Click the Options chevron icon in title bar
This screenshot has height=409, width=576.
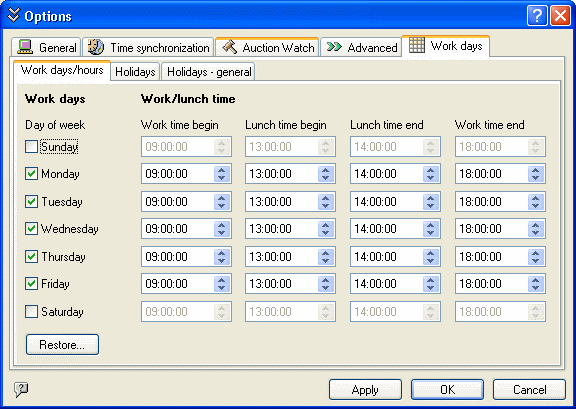coord(14,15)
